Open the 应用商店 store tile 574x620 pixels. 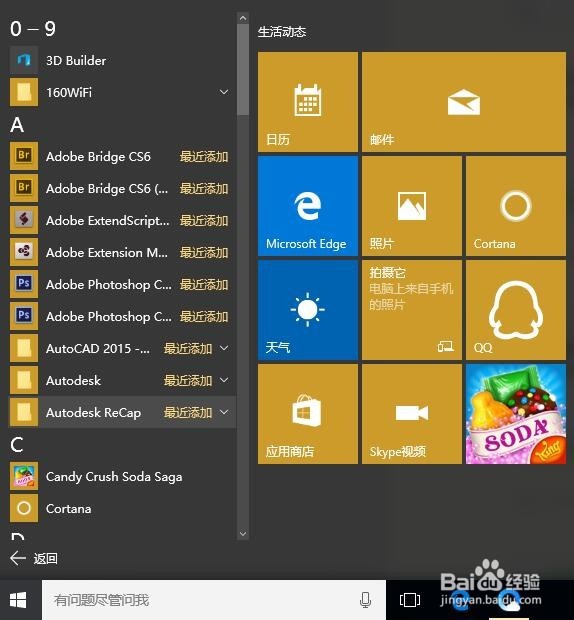308,414
